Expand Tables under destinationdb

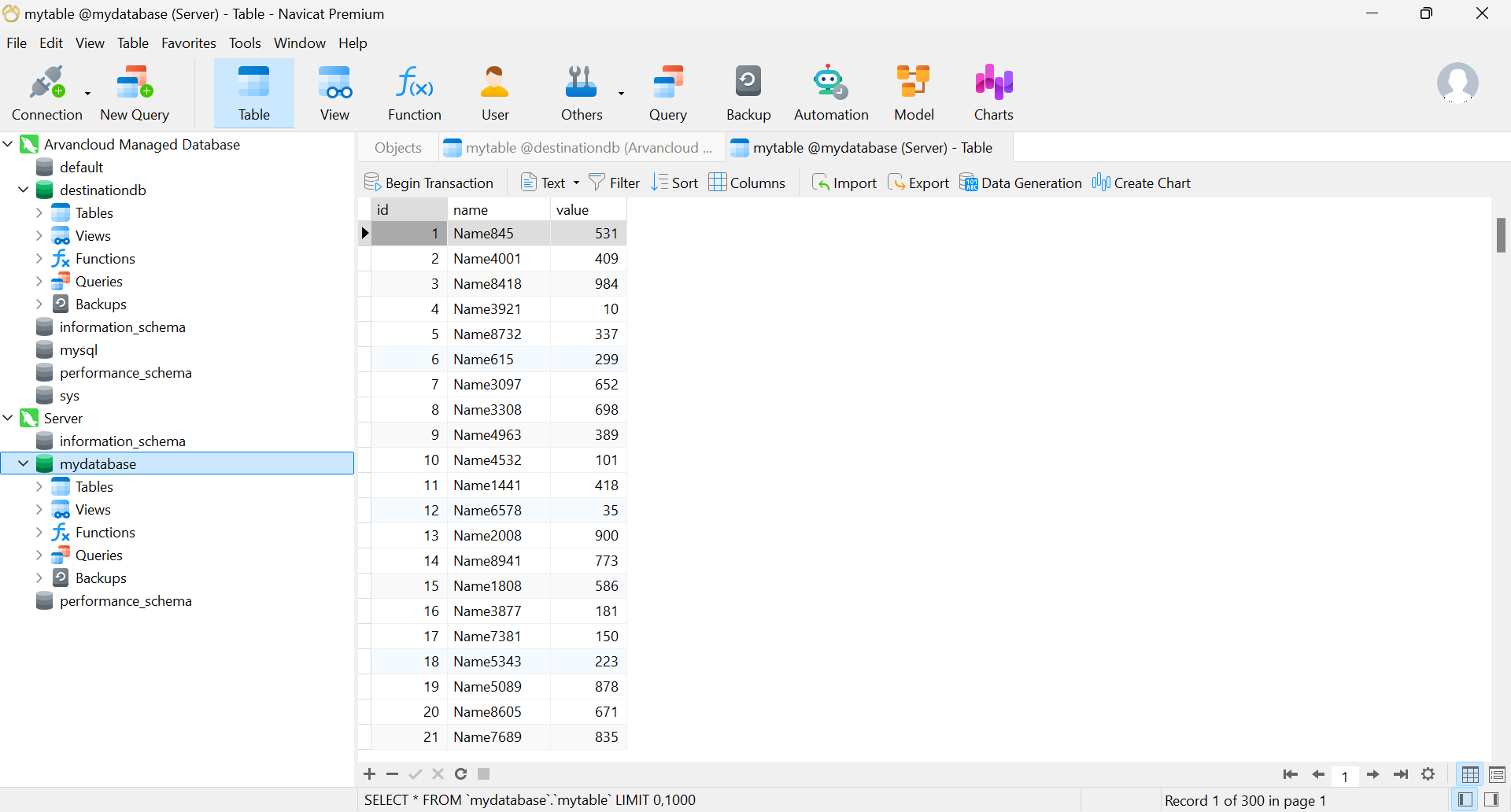click(39, 212)
